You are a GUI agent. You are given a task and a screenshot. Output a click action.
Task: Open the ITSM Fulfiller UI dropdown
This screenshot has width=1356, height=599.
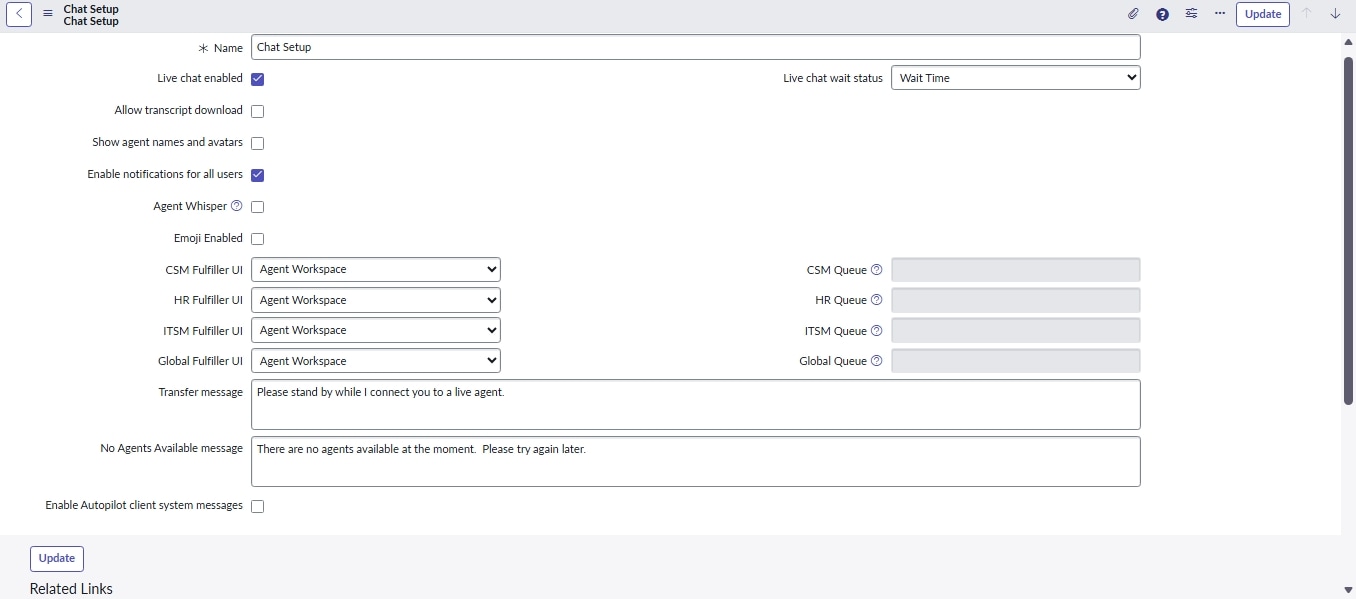(376, 330)
